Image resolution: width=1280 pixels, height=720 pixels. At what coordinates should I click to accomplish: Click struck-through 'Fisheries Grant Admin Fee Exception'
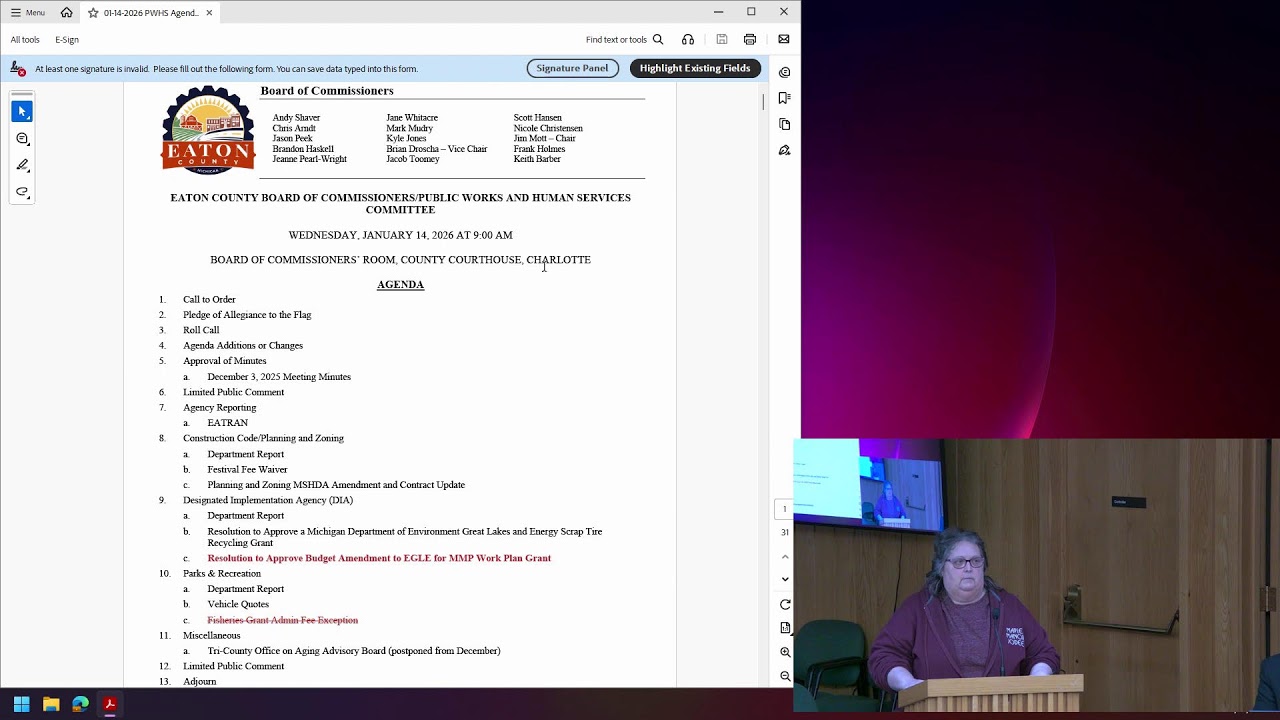[282, 620]
